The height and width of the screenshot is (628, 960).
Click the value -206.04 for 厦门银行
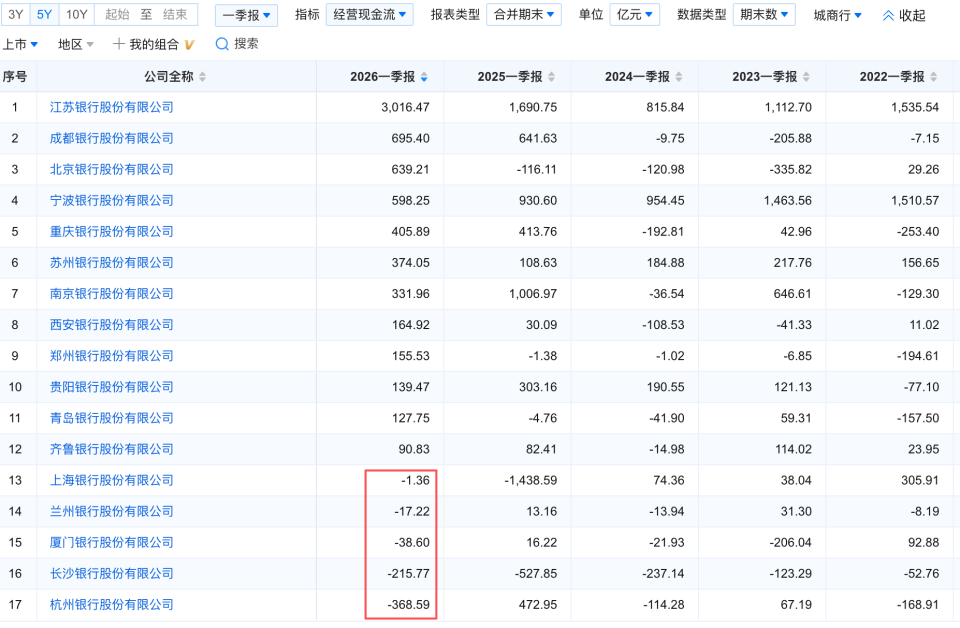point(790,542)
